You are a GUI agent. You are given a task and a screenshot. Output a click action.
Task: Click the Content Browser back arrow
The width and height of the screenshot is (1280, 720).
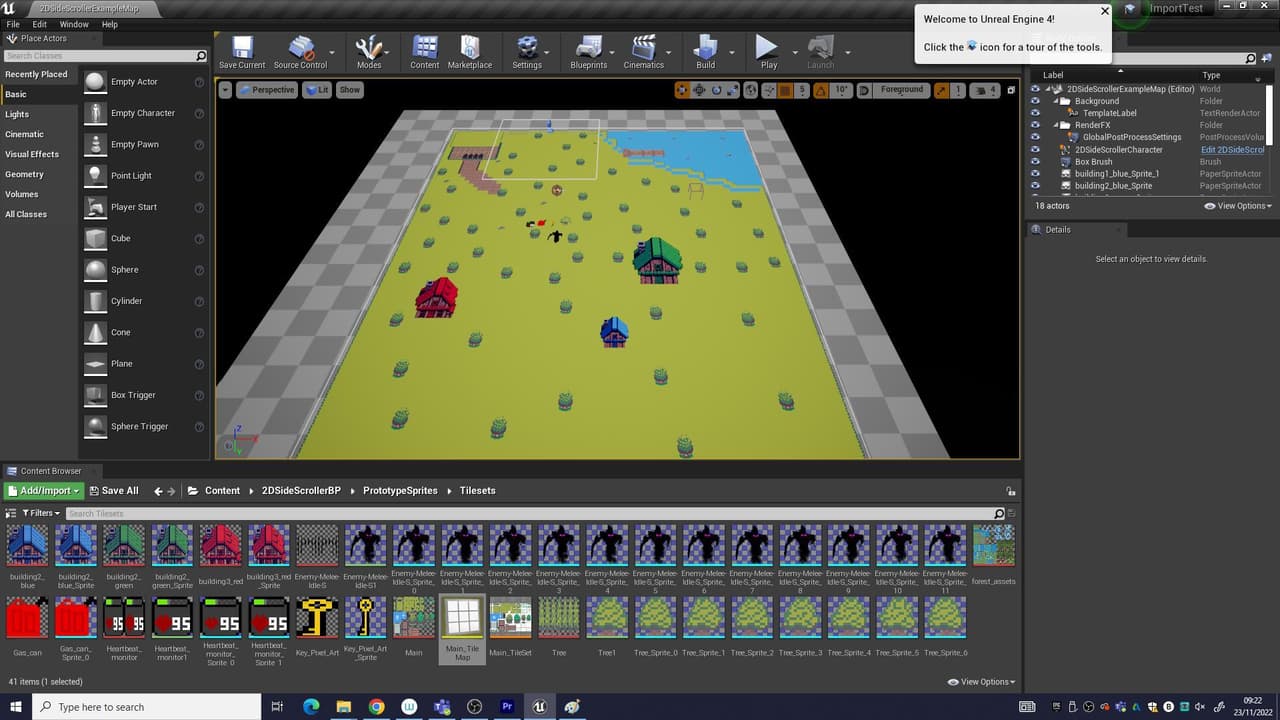pyautogui.click(x=159, y=491)
